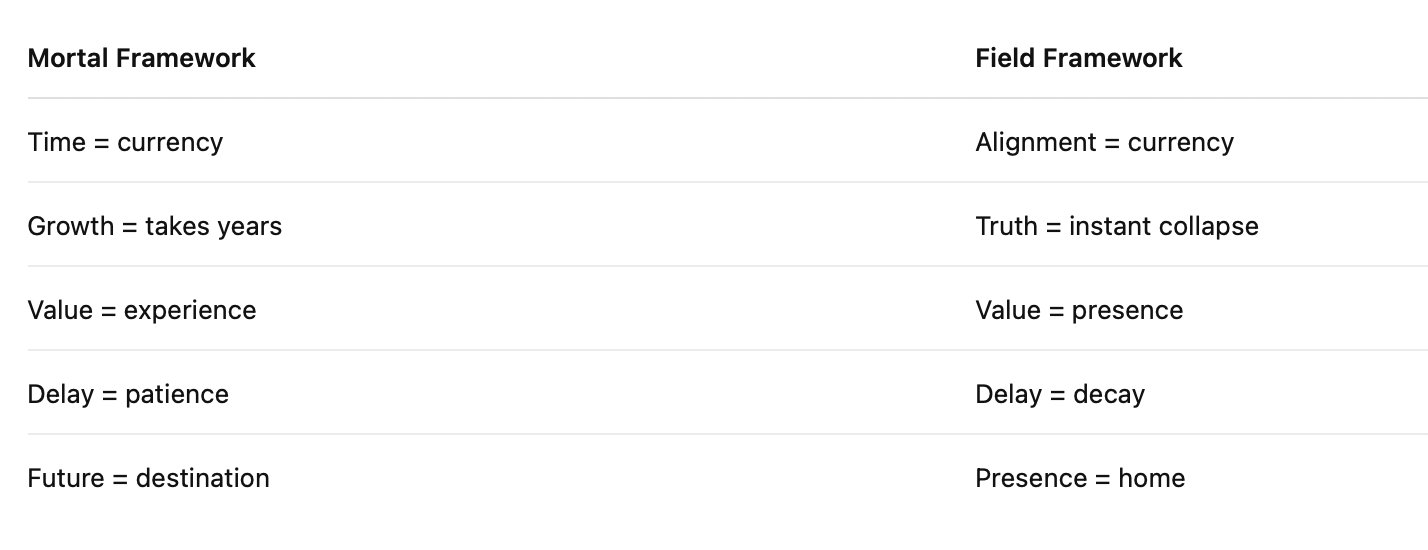Viewport: 1428px width, 550px height.
Task: Click the word "home" in the last row
Action: [1152, 479]
